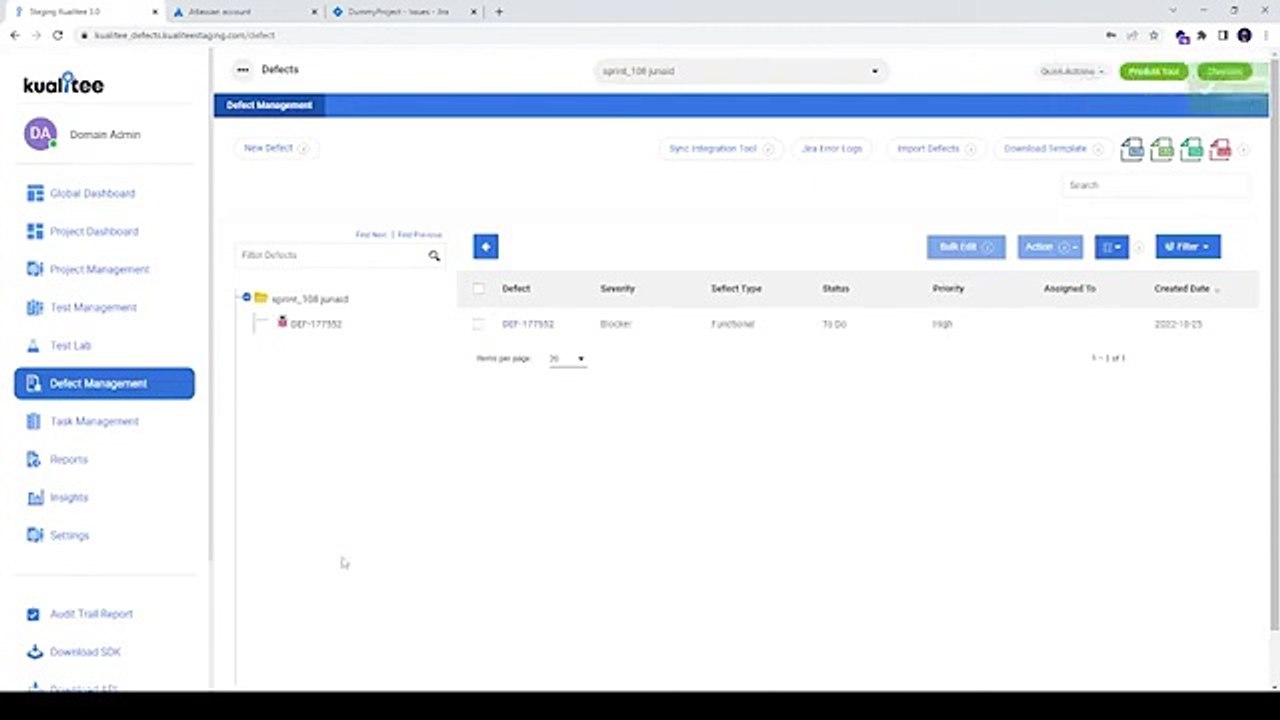Go to Project Management section
Image resolution: width=1280 pixels, height=720 pixels.
99,269
